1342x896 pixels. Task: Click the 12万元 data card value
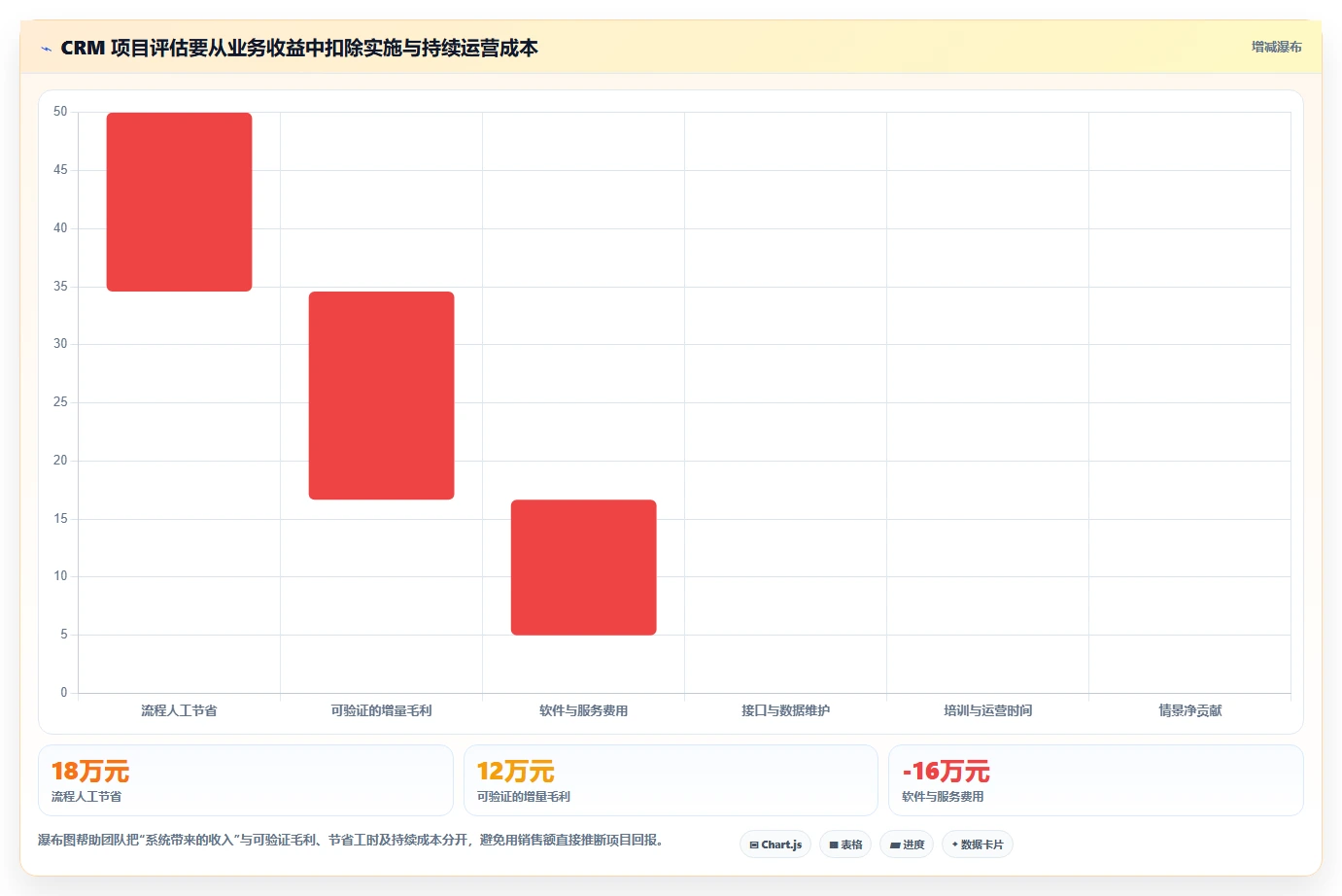click(x=516, y=772)
